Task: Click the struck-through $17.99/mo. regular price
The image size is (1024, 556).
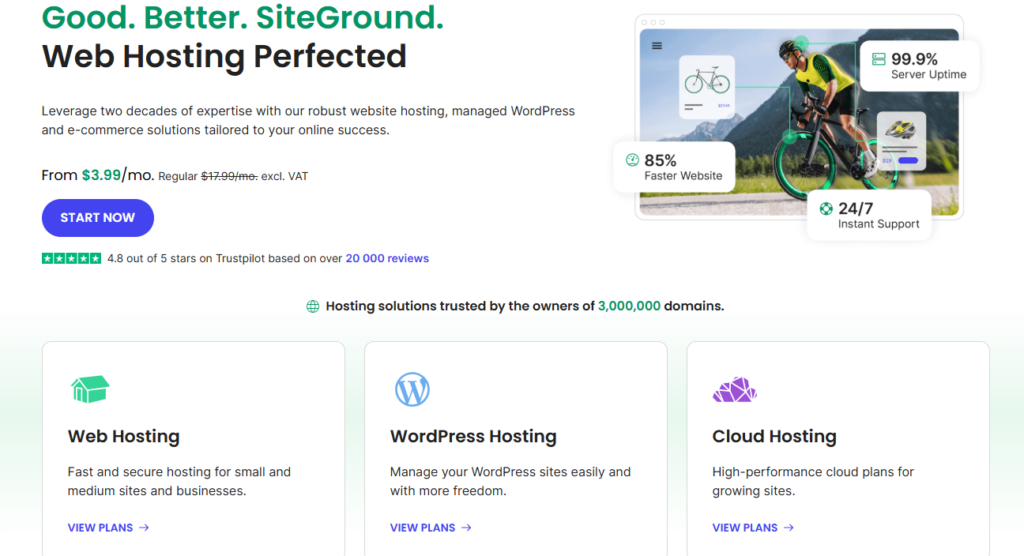Action: pos(229,176)
